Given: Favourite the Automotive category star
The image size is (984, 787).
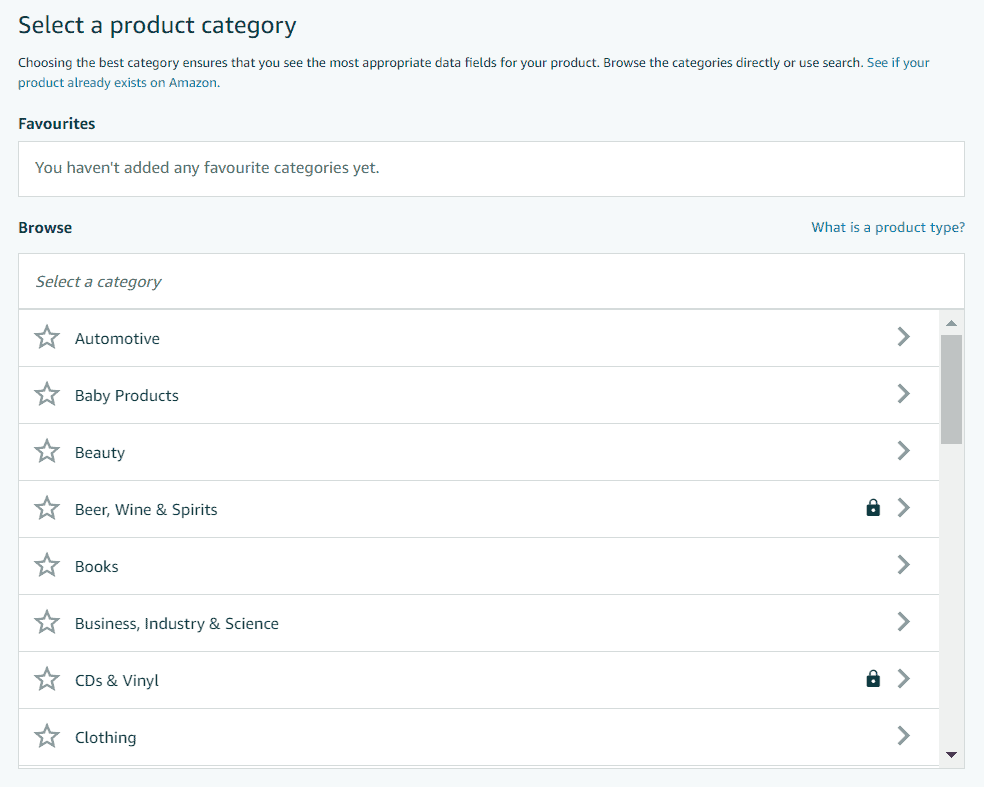Looking at the screenshot, I should pos(46,337).
